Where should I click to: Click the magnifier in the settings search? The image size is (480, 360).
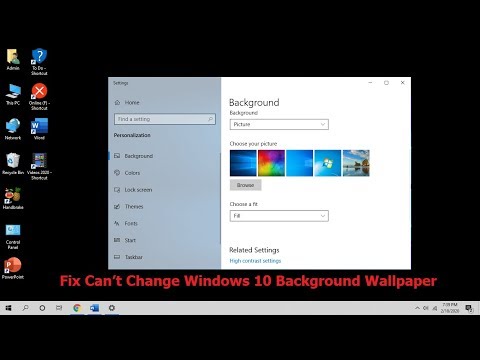(210, 119)
